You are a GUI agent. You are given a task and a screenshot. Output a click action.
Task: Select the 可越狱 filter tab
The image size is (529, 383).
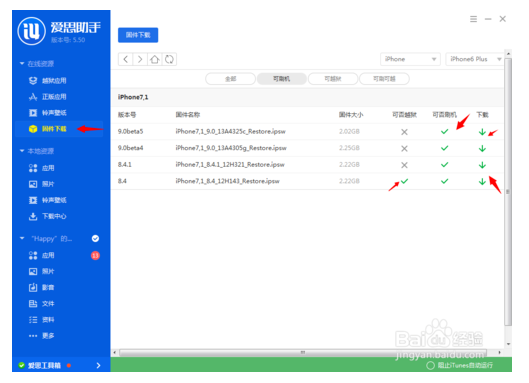333,79
